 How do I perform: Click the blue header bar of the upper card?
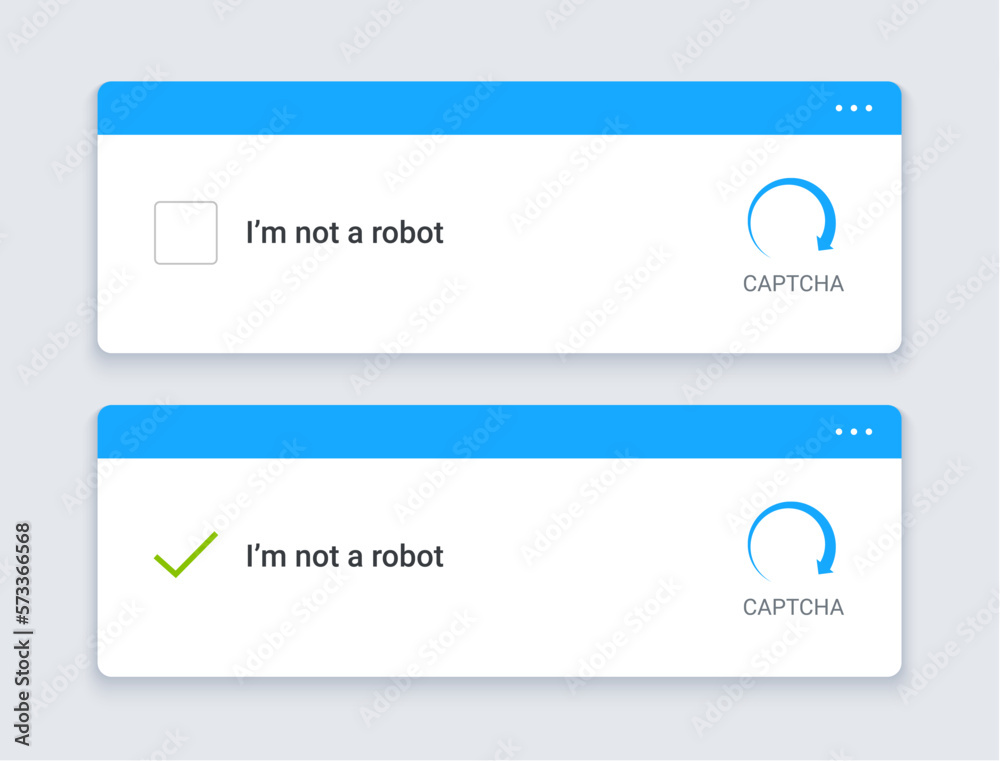[x=499, y=108]
